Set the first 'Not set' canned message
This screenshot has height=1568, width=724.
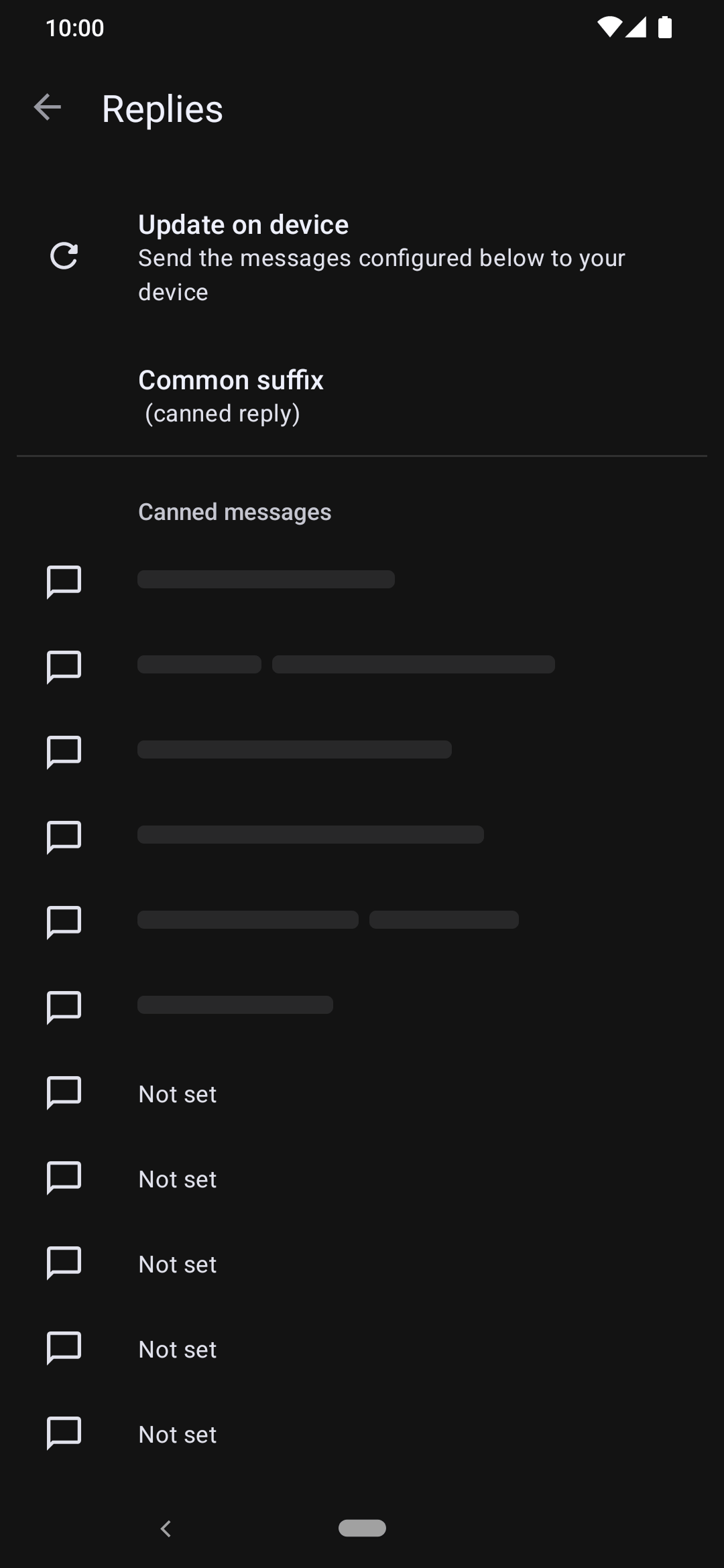click(x=362, y=1094)
